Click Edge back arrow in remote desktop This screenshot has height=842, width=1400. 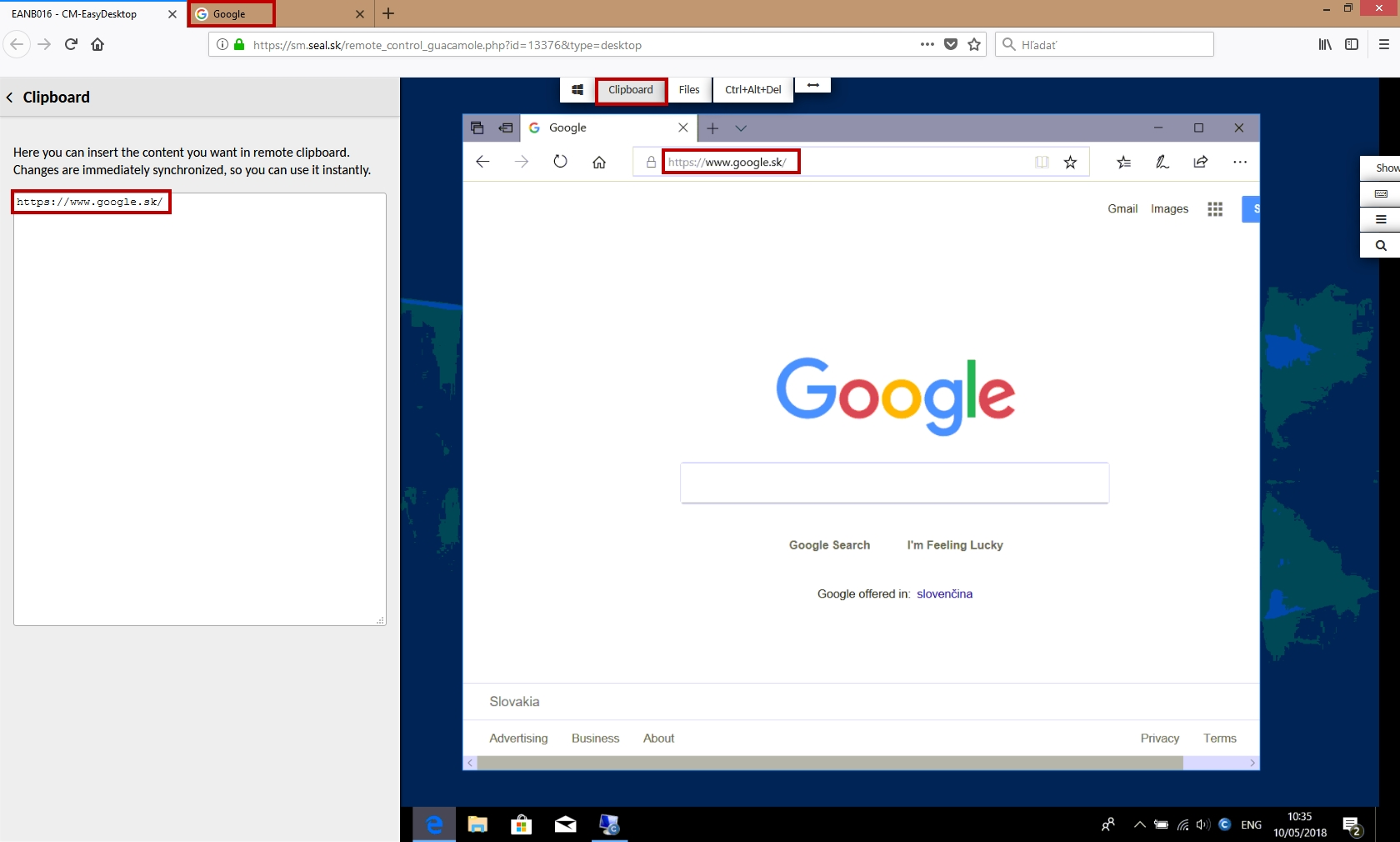point(482,162)
